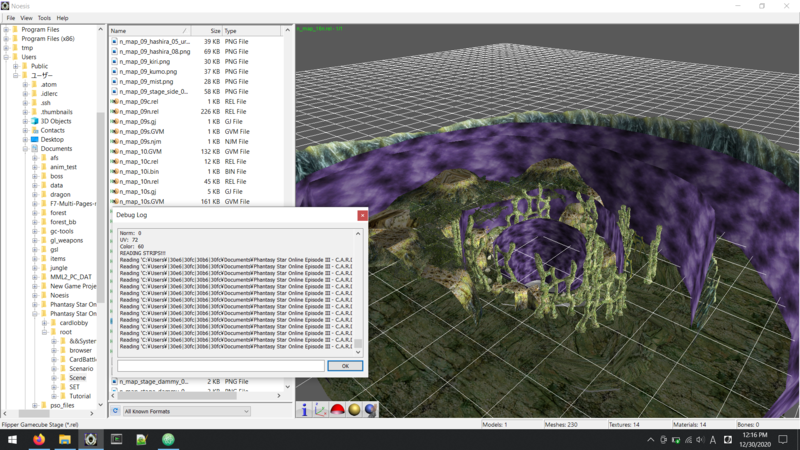The image size is (800, 450).
Task: Open Windows Start menu
Action: (x=12, y=439)
